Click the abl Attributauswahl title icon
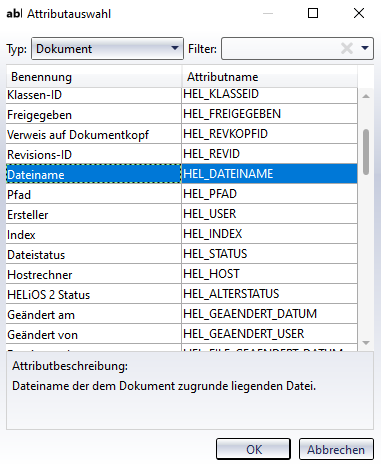Viewport: 381px width, 464px height. point(14,14)
